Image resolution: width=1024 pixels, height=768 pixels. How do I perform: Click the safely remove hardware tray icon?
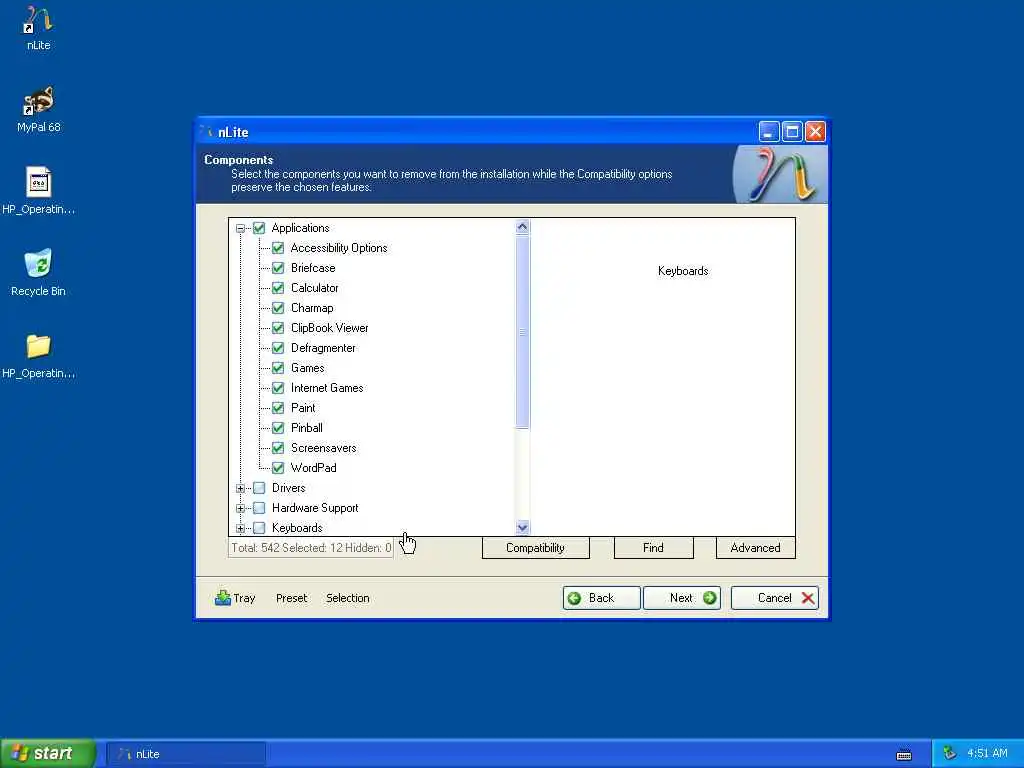(950, 753)
